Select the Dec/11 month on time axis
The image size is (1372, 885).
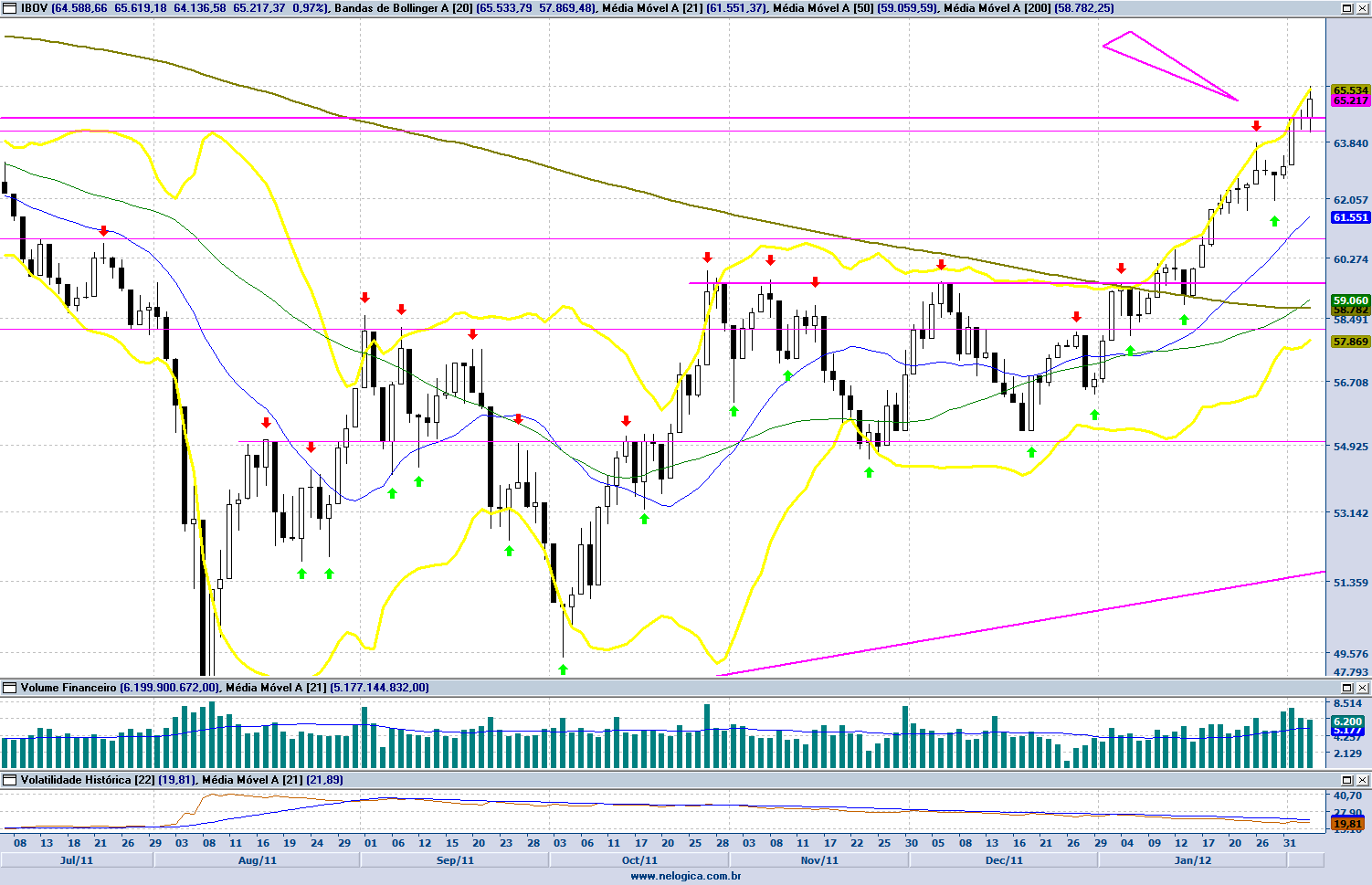[1004, 860]
